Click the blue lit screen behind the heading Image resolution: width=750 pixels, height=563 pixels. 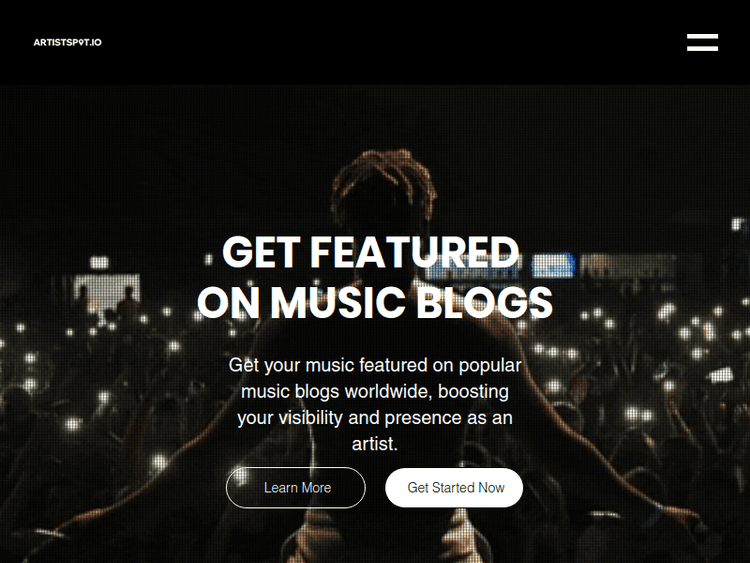[552, 265]
